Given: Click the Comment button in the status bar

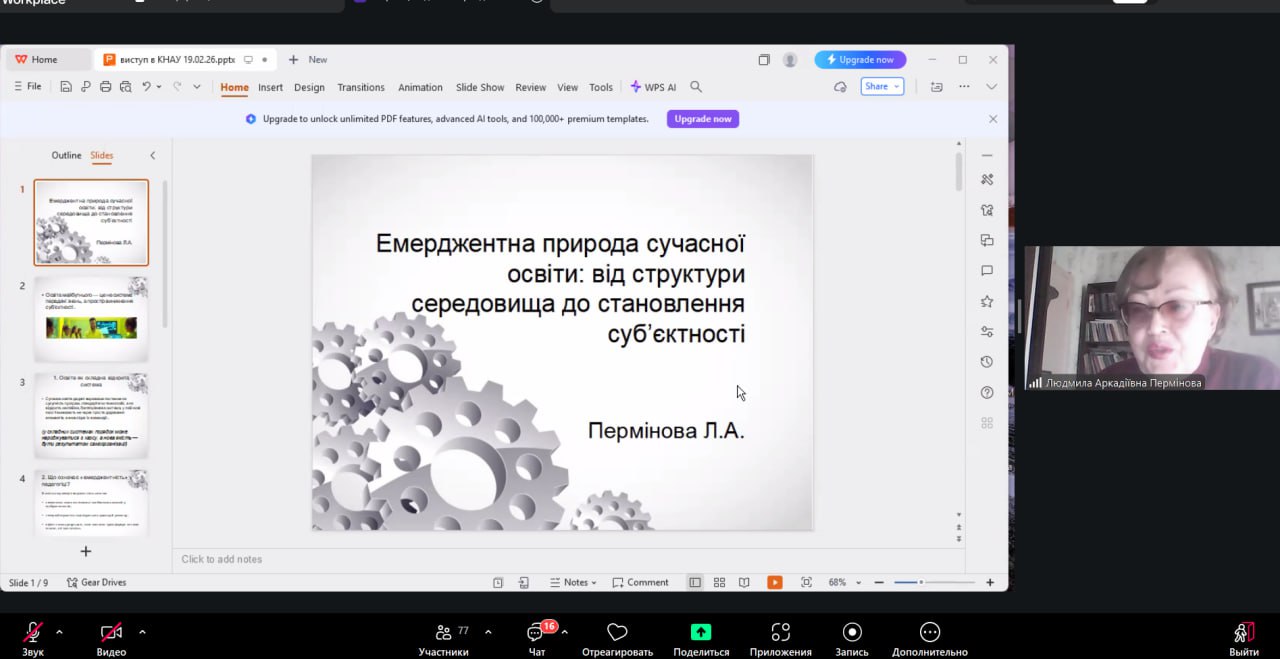Looking at the screenshot, I should 641,582.
